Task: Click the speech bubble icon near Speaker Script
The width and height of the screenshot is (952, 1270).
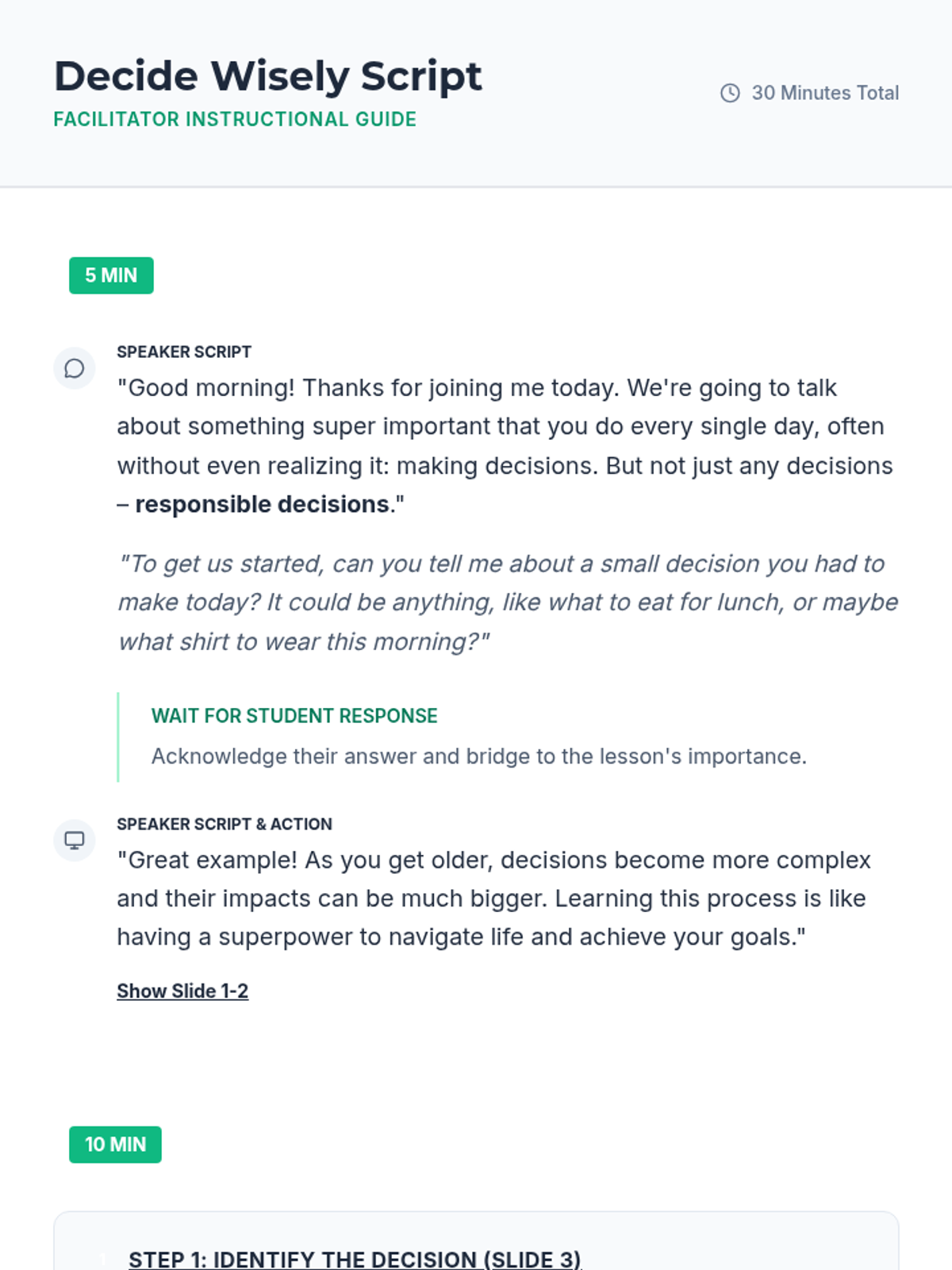Action: point(75,368)
